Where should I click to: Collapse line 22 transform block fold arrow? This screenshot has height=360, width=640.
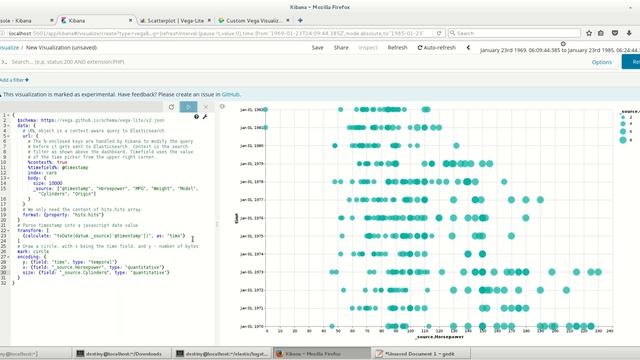pyautogui.click(x=9, y=231)
